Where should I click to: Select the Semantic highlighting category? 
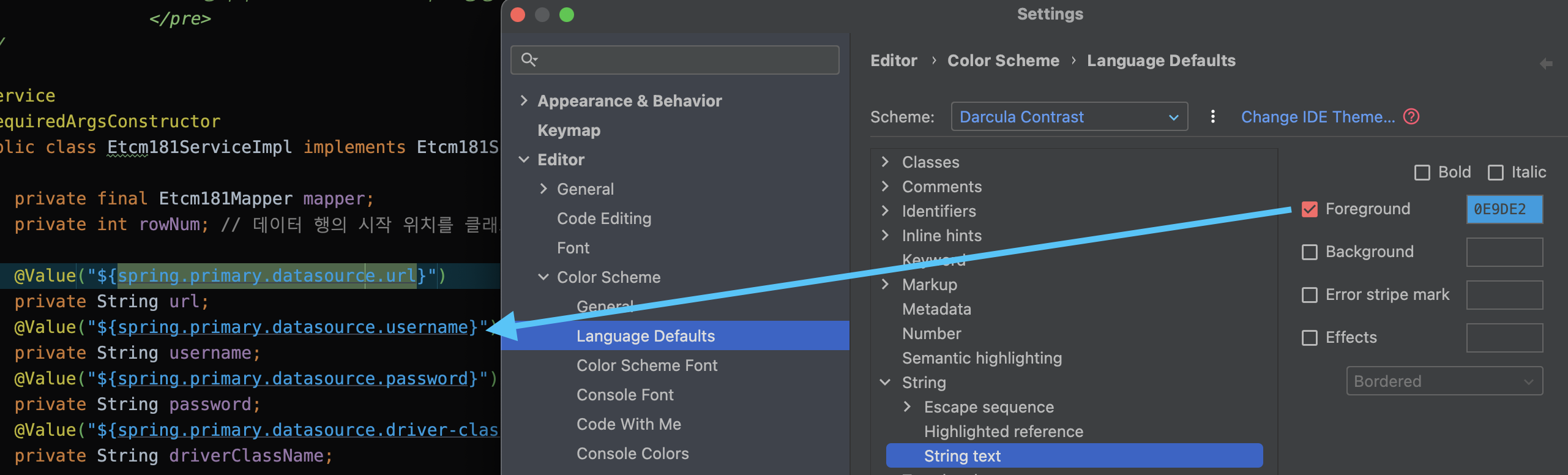click(x=982, y=357)
